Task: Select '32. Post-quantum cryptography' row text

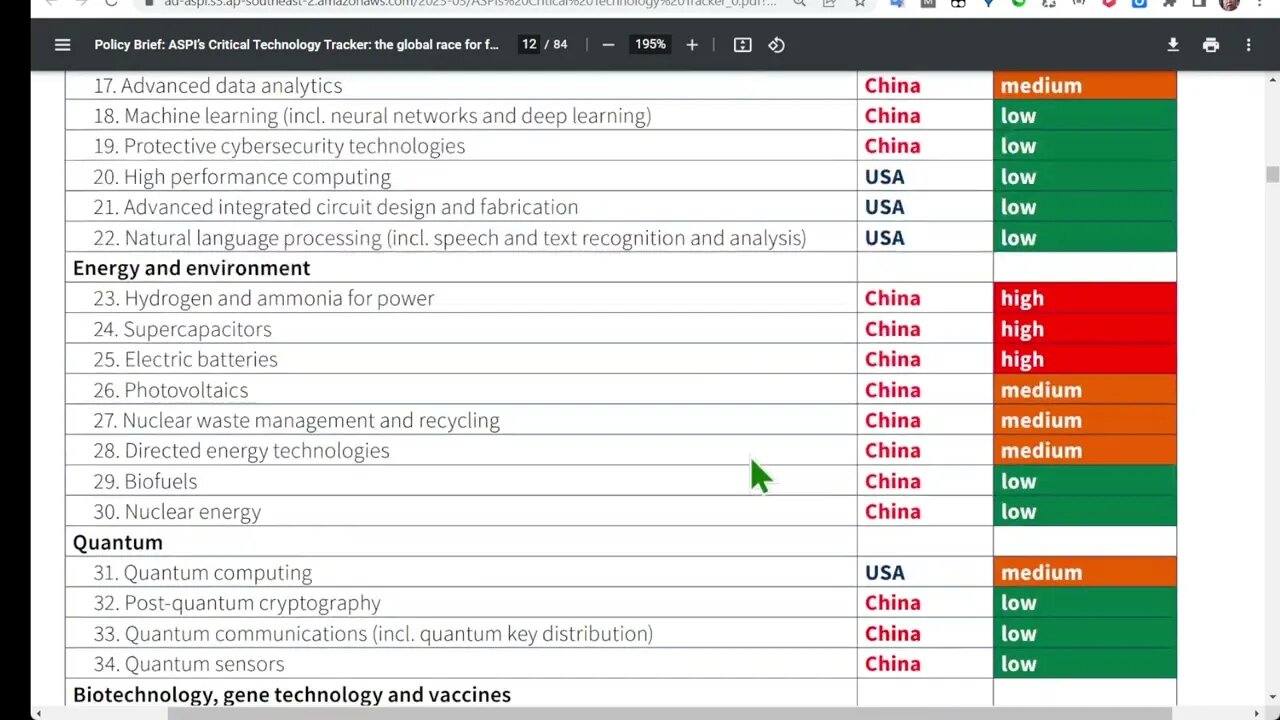Action: tap(237, 603)
